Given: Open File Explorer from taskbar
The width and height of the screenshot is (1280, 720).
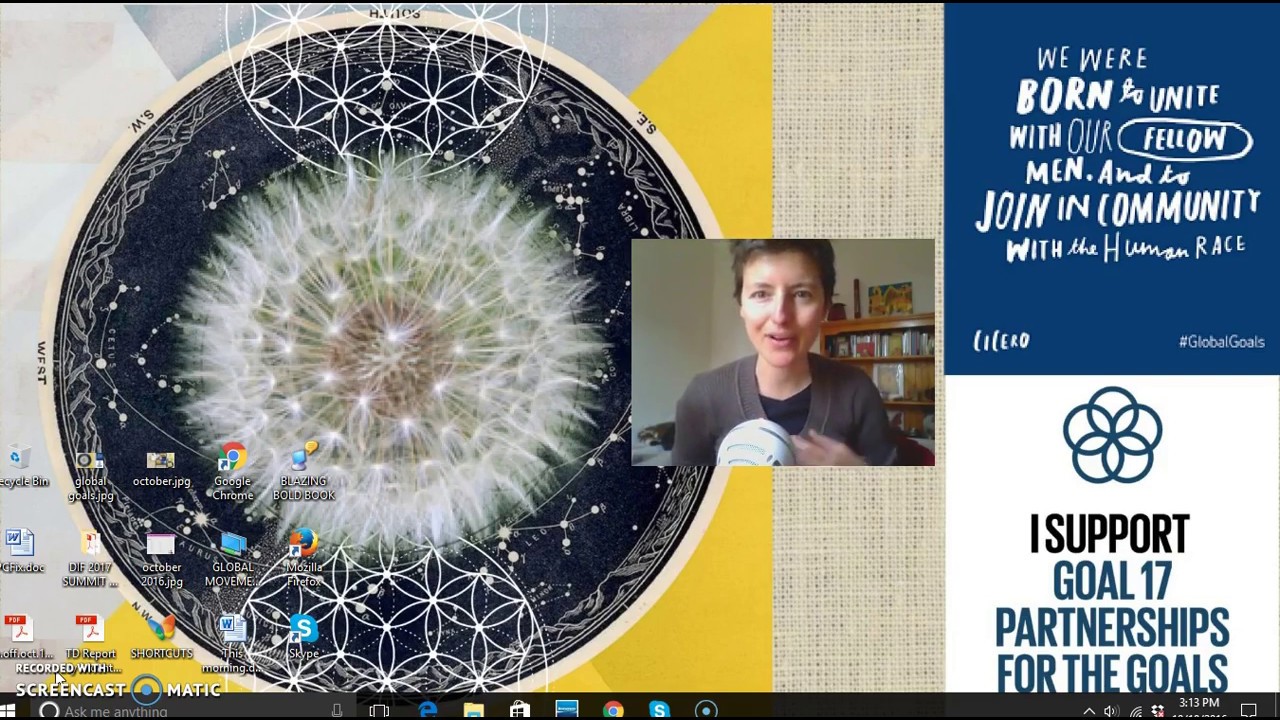Looking at the screenshot, I should pyautogui.click(x=474, y=711).
